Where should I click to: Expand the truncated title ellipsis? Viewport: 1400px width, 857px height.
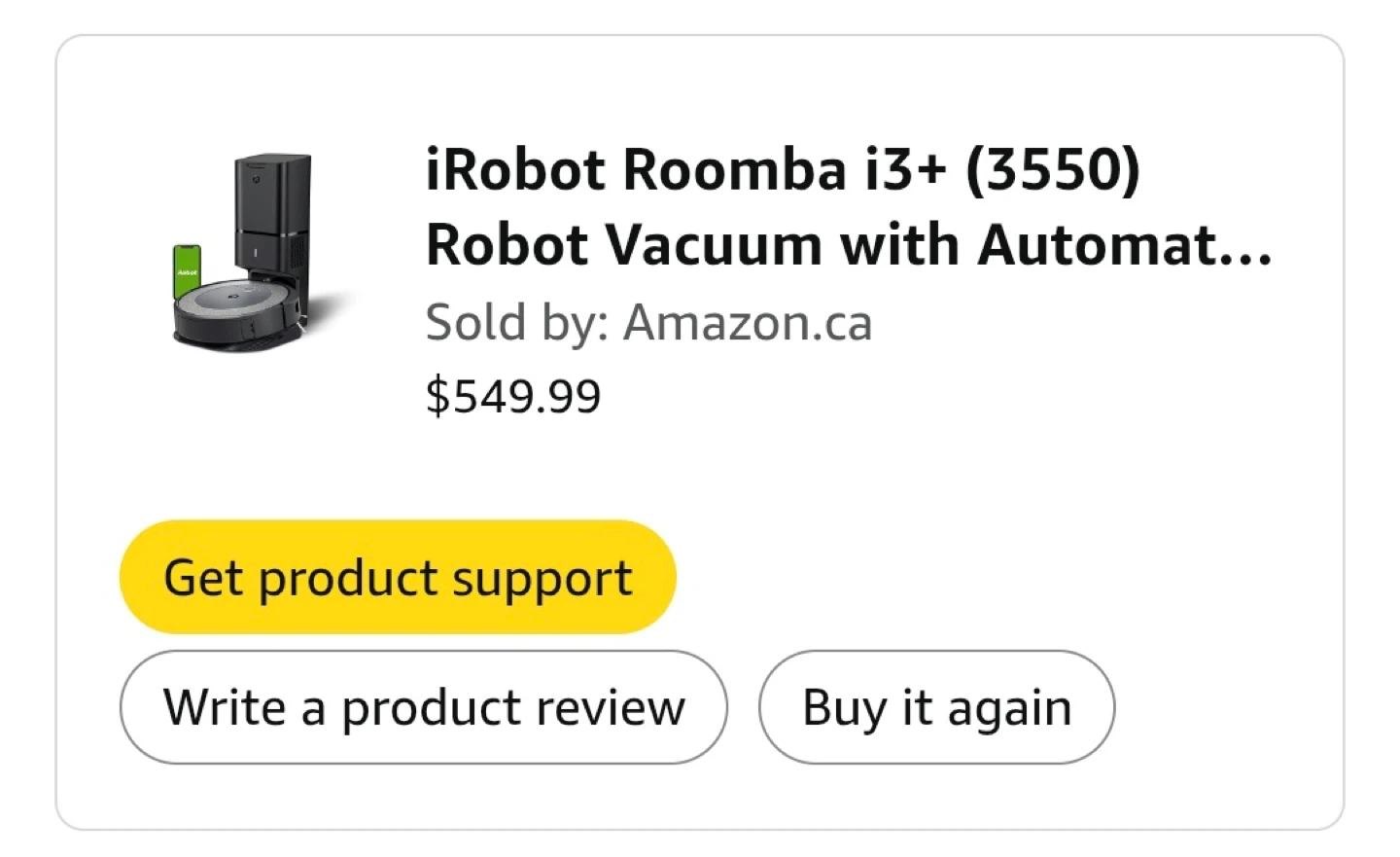pos(1247,248)
